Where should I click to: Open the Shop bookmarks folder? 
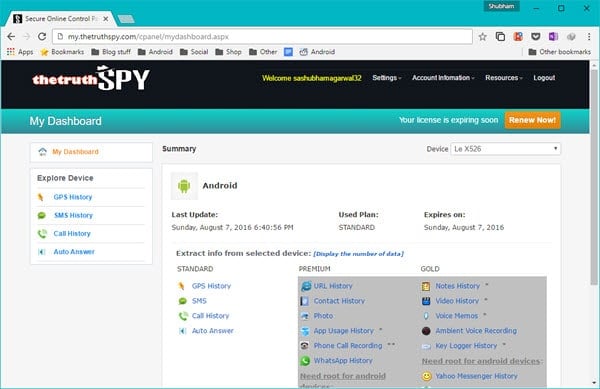(x=228, y=52)
